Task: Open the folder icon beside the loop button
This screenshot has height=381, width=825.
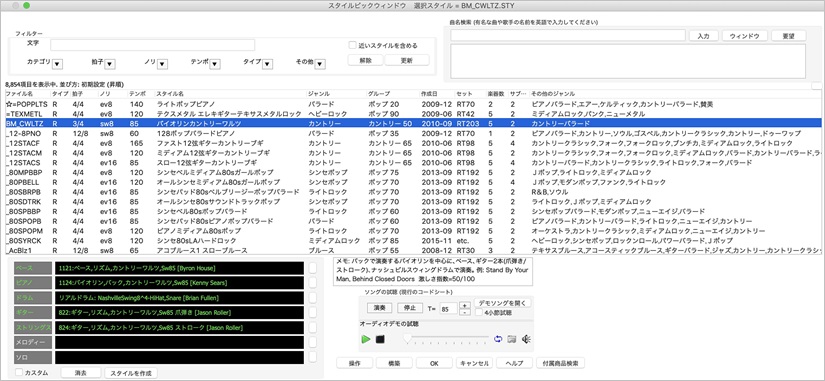Action: click(x=511, y=339)
